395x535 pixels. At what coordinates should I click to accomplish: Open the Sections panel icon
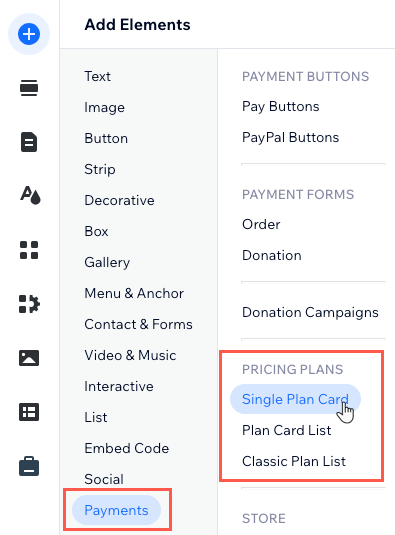(x=29, y=88)
